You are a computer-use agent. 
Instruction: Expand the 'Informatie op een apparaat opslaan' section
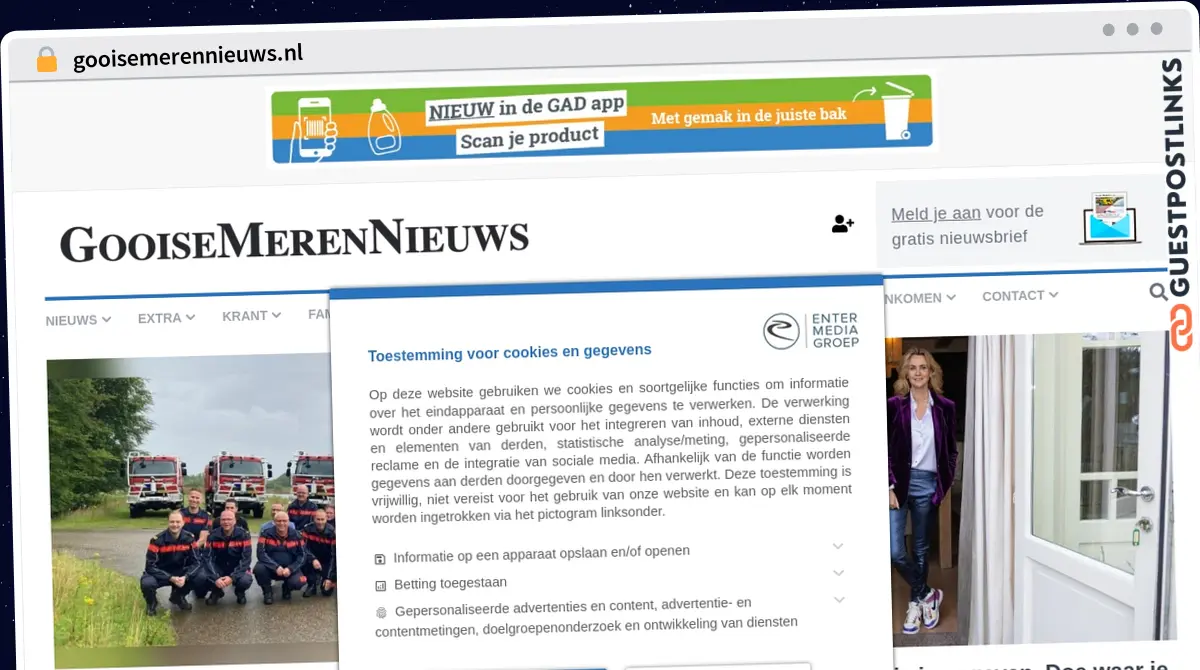click(x=838, y=546)
